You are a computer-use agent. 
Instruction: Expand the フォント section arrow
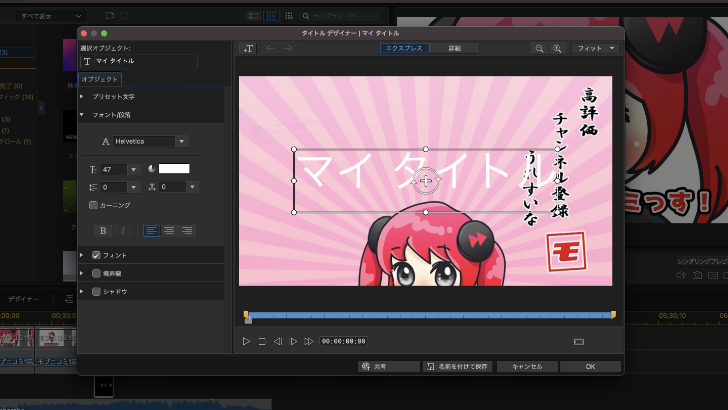point(82,255)
